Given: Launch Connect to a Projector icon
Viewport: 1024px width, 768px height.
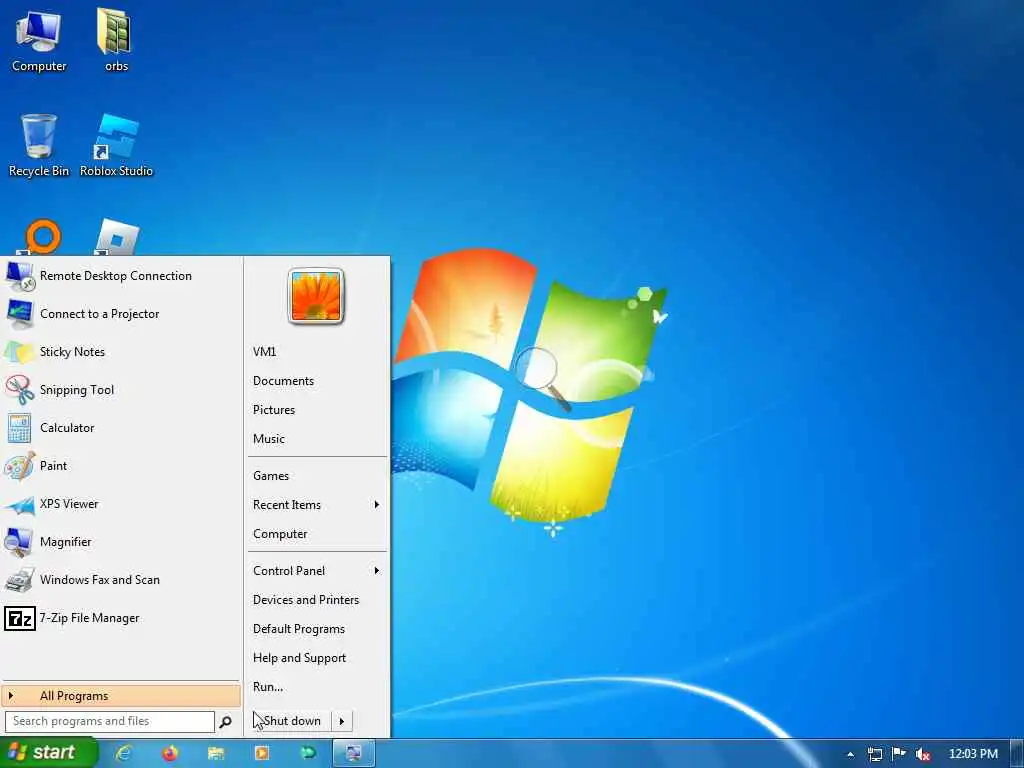Looking at the screenshot, I should [20, 314].
